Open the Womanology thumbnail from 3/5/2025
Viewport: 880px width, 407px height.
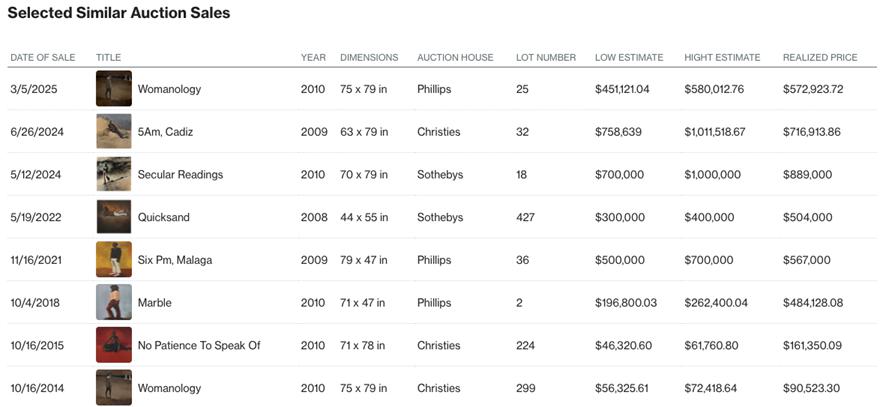(114, 88)
